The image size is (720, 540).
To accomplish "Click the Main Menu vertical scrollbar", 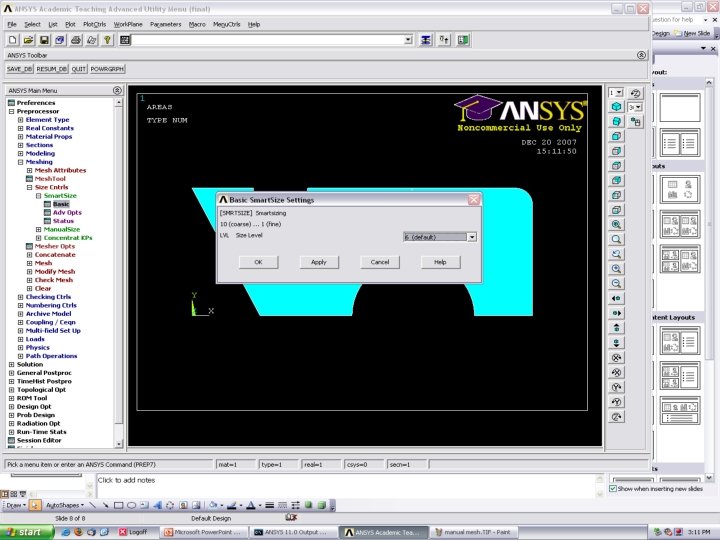I will [119, 273].
